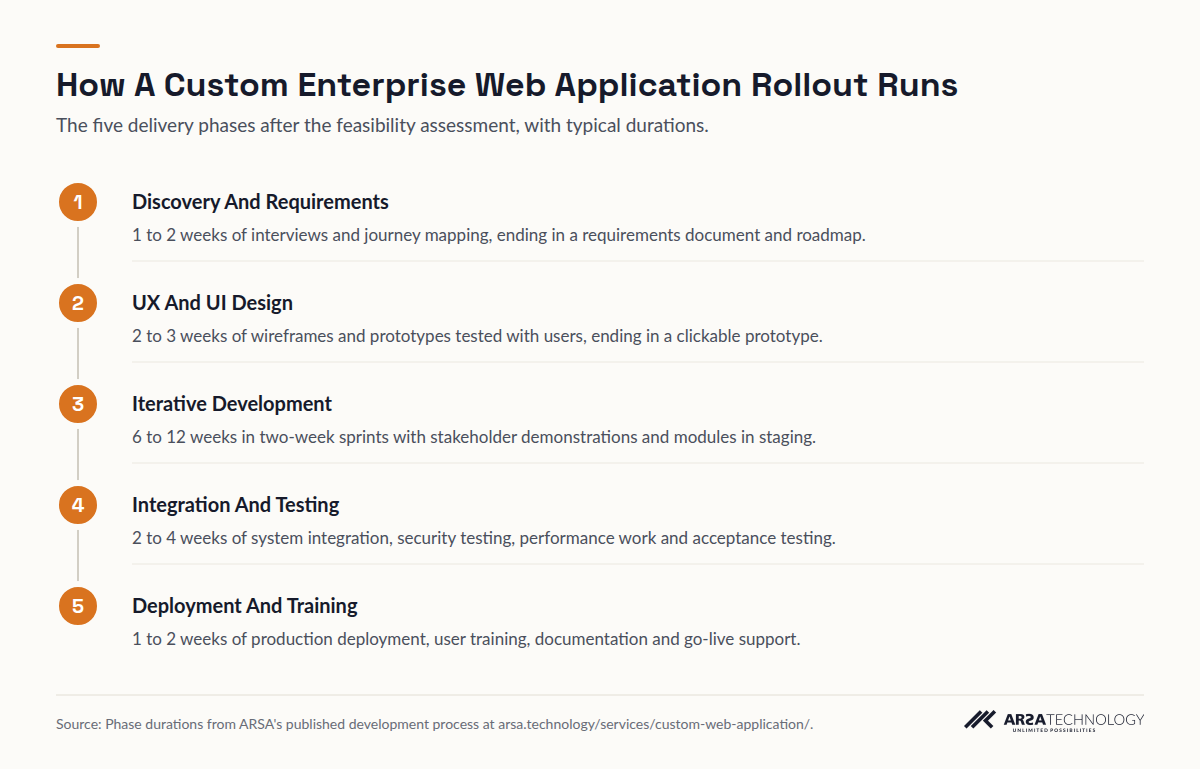Click the '2 to 3 weeks of wireframes' description

477,336
